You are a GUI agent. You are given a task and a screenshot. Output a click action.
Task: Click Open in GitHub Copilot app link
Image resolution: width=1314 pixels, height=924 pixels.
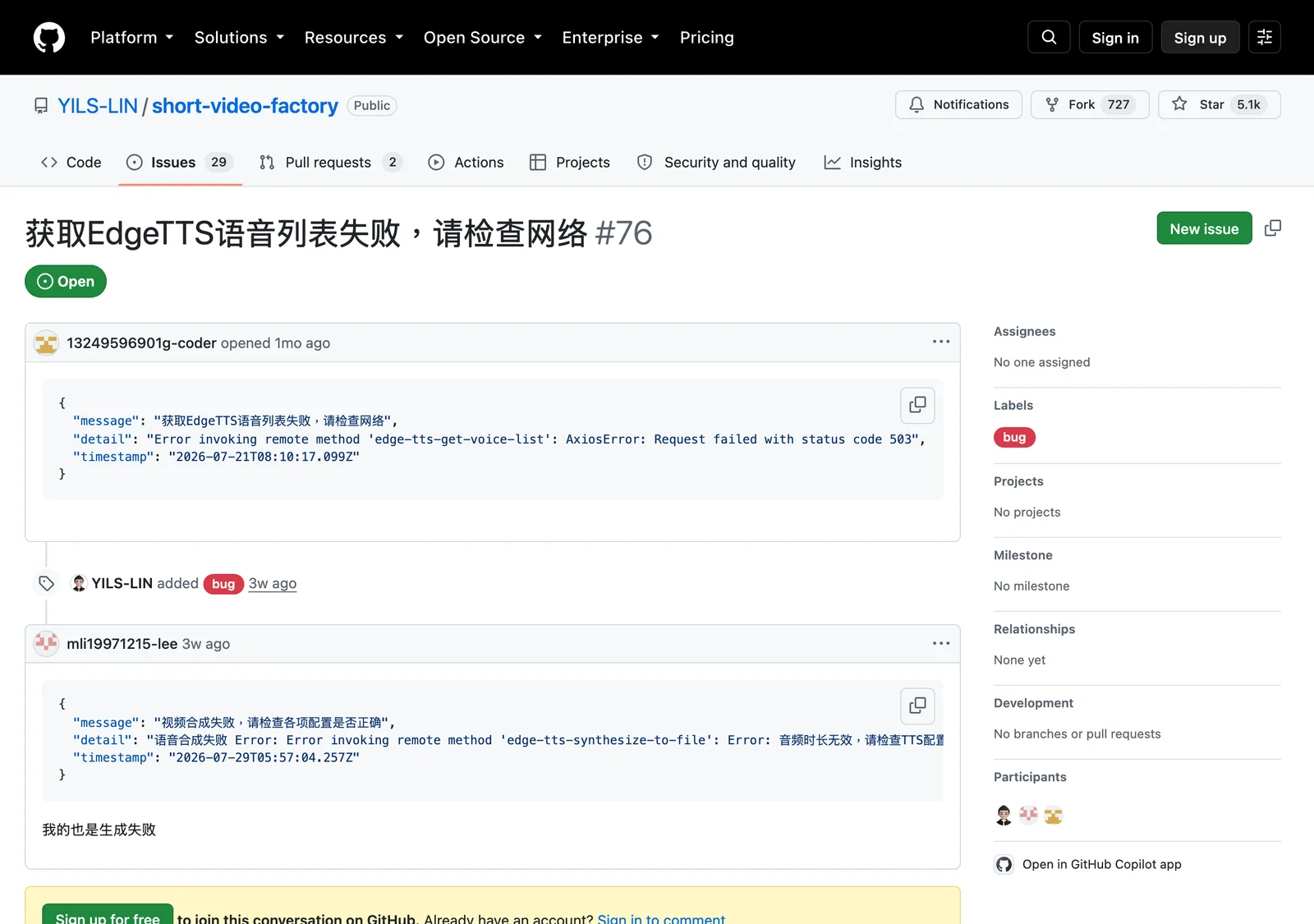pos(1101,864)
